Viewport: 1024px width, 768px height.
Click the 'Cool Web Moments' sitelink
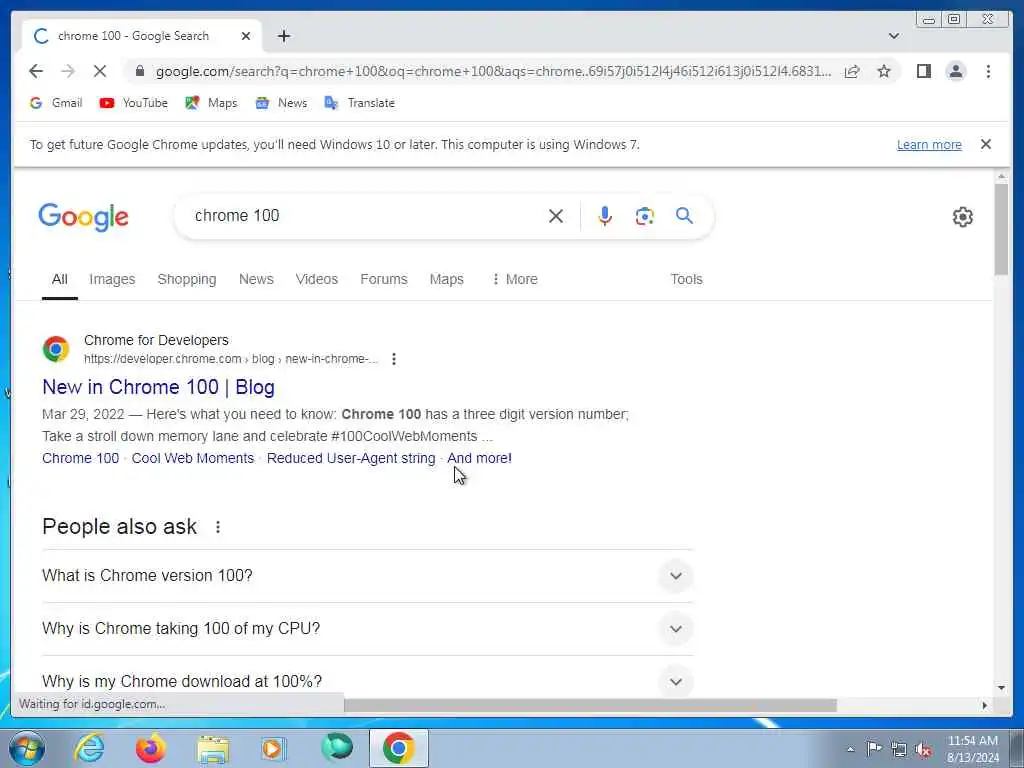[x=193, y=458]
